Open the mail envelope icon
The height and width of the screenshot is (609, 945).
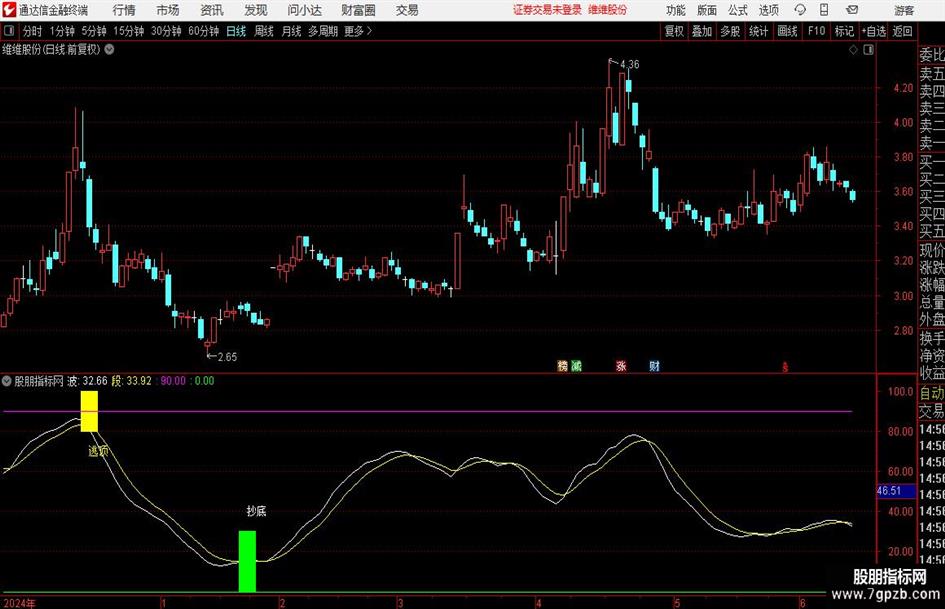tap(852, 10)
